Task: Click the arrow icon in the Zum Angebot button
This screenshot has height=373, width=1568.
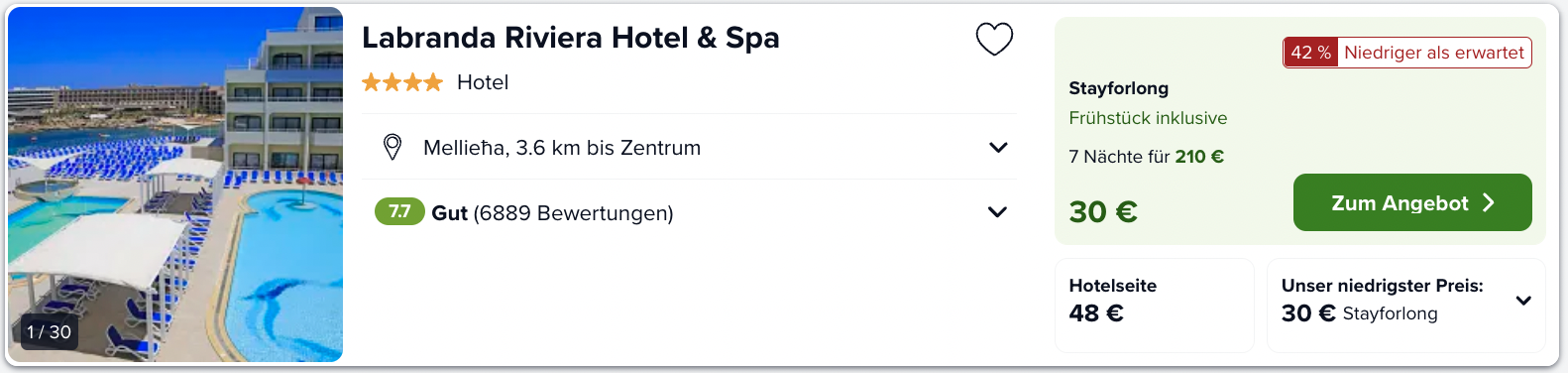Action: click(1488, 202)
